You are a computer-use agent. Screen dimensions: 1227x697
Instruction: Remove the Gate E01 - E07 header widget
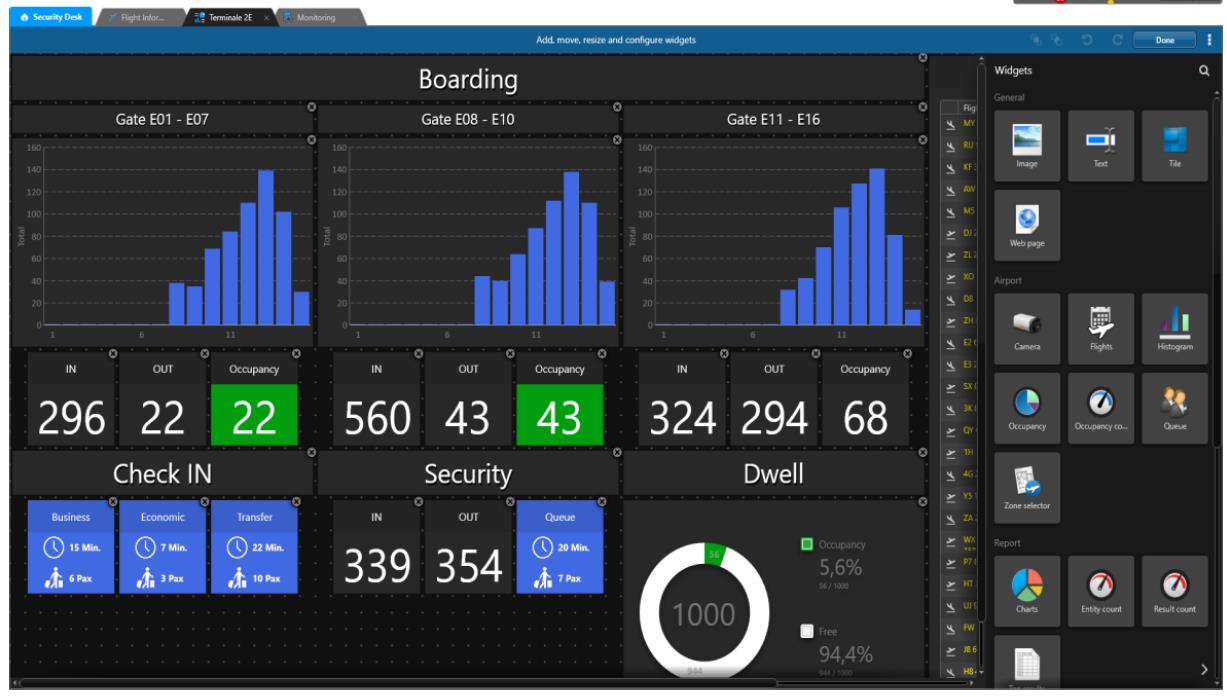pyautogui.click(x=310, y=107)
